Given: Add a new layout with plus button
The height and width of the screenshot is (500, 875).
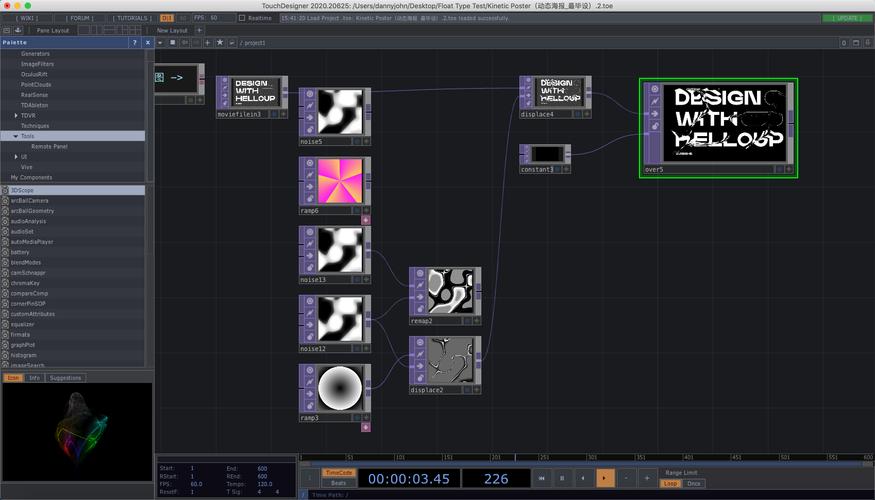Looking at the screenshot, I should point(199,30).
